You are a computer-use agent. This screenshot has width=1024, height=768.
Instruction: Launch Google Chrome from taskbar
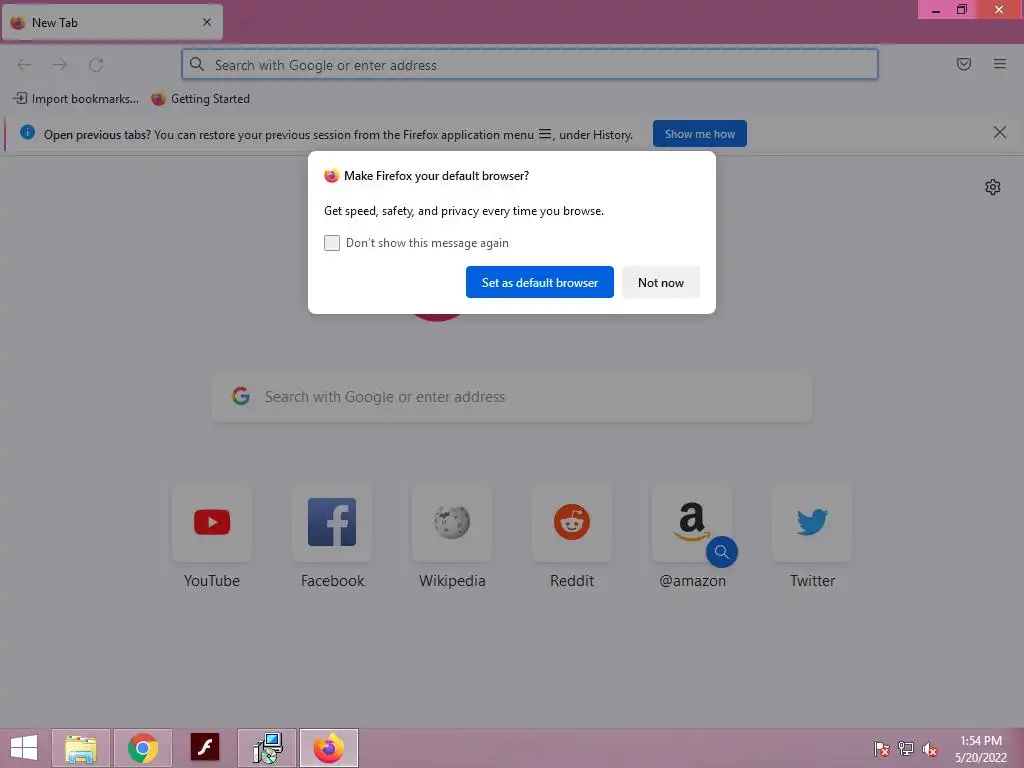pos(143,748)
